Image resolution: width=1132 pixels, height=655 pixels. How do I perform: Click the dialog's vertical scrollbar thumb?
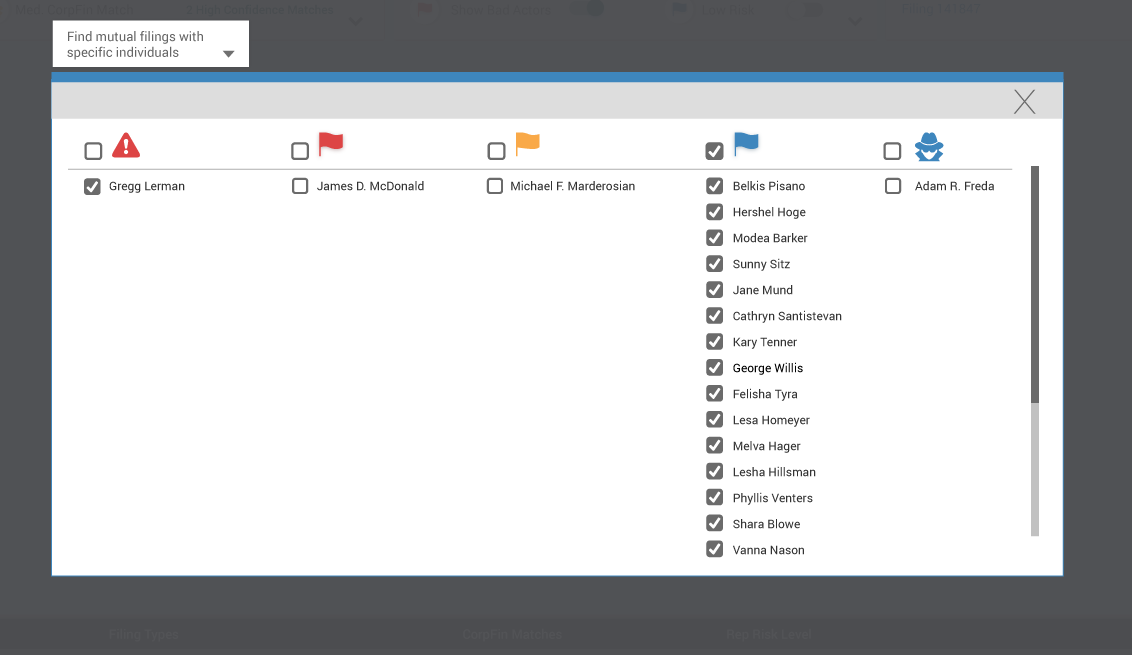1035,285
